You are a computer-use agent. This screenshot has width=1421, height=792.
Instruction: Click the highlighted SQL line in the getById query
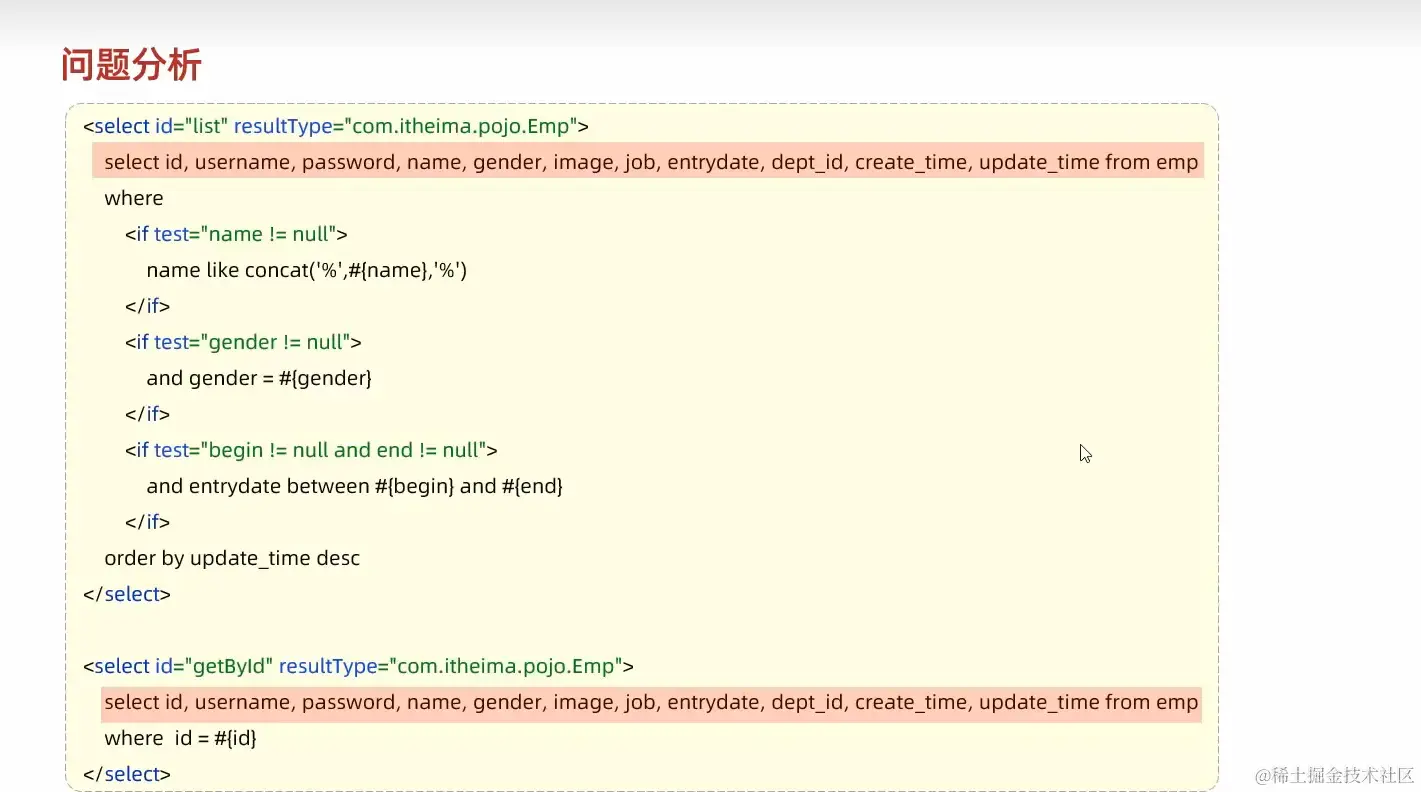(650, 702)
